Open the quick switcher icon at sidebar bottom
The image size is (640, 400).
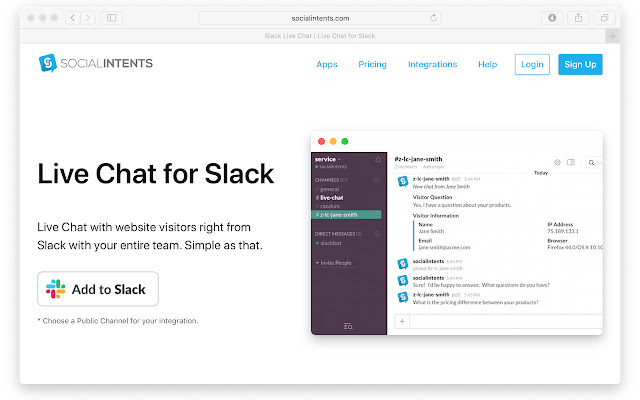coord(348,326)
